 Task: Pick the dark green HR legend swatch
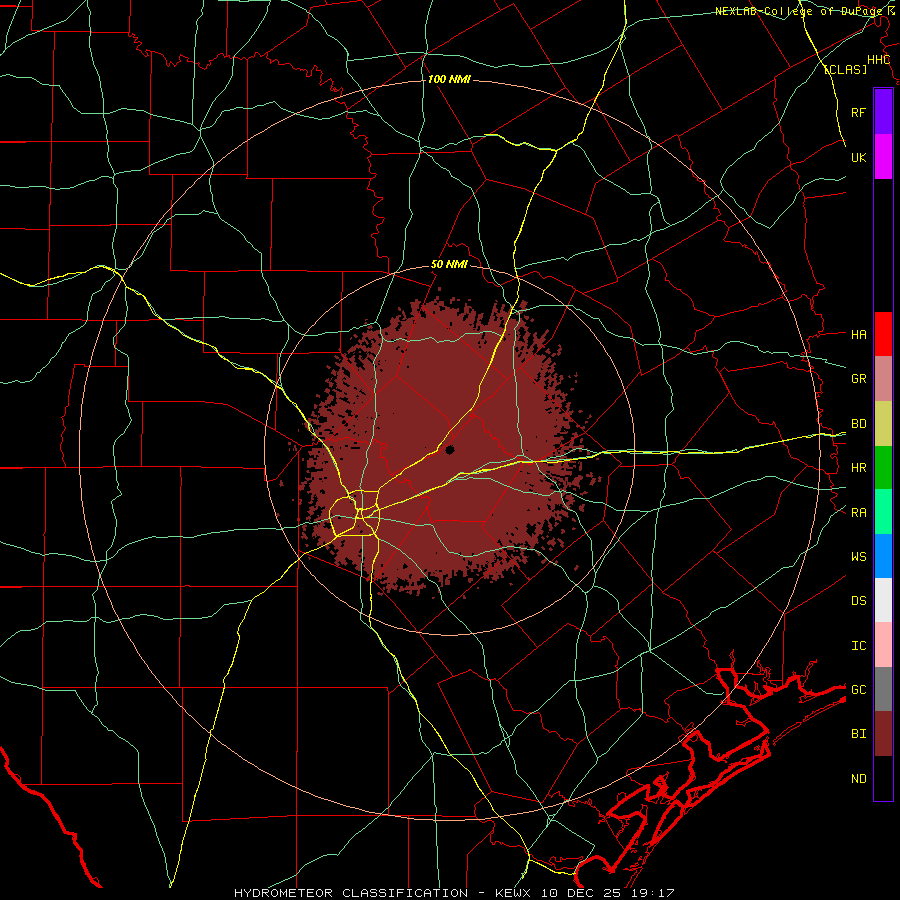[883, 468]
